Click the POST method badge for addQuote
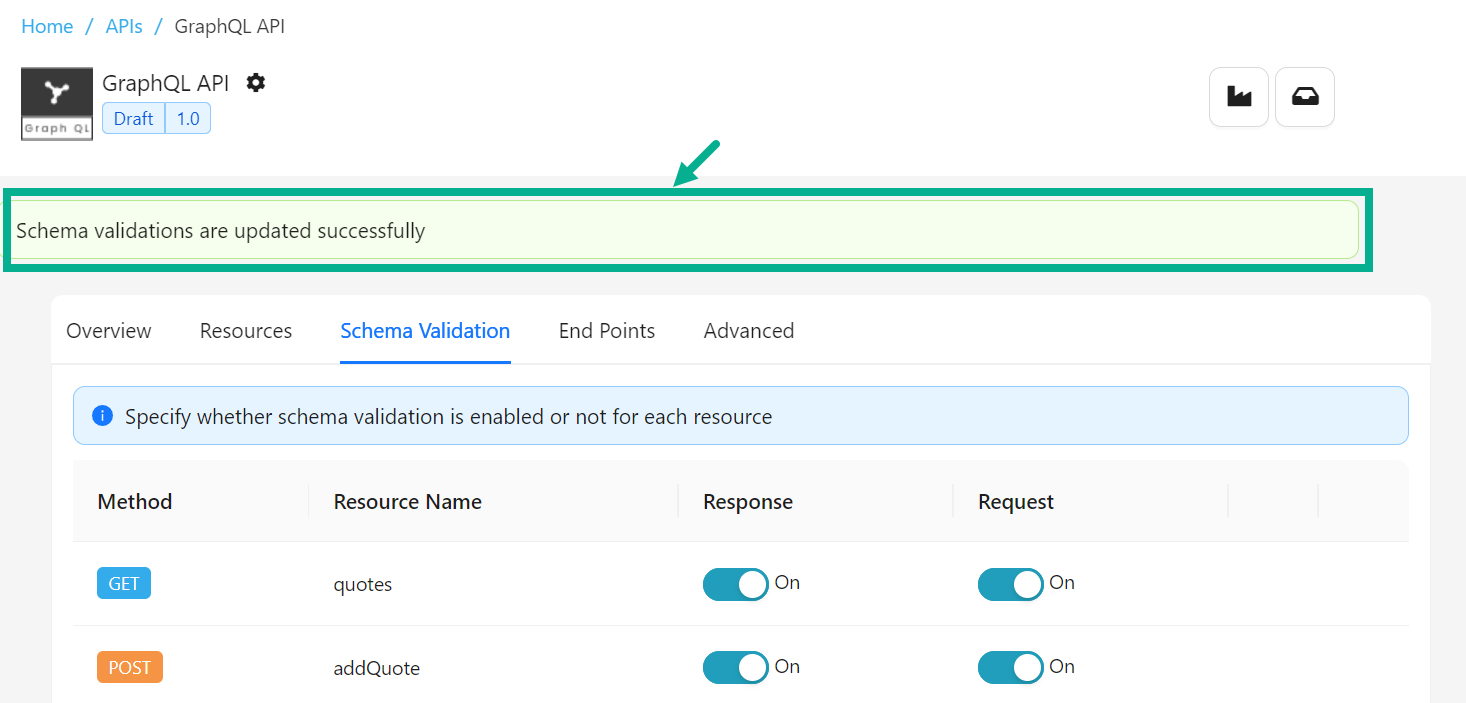The height and width of the screenshot is (703, 1466). 129,666
